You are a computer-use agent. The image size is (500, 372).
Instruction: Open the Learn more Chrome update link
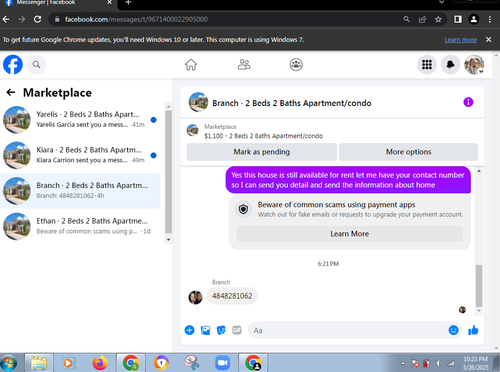point(460,40)
